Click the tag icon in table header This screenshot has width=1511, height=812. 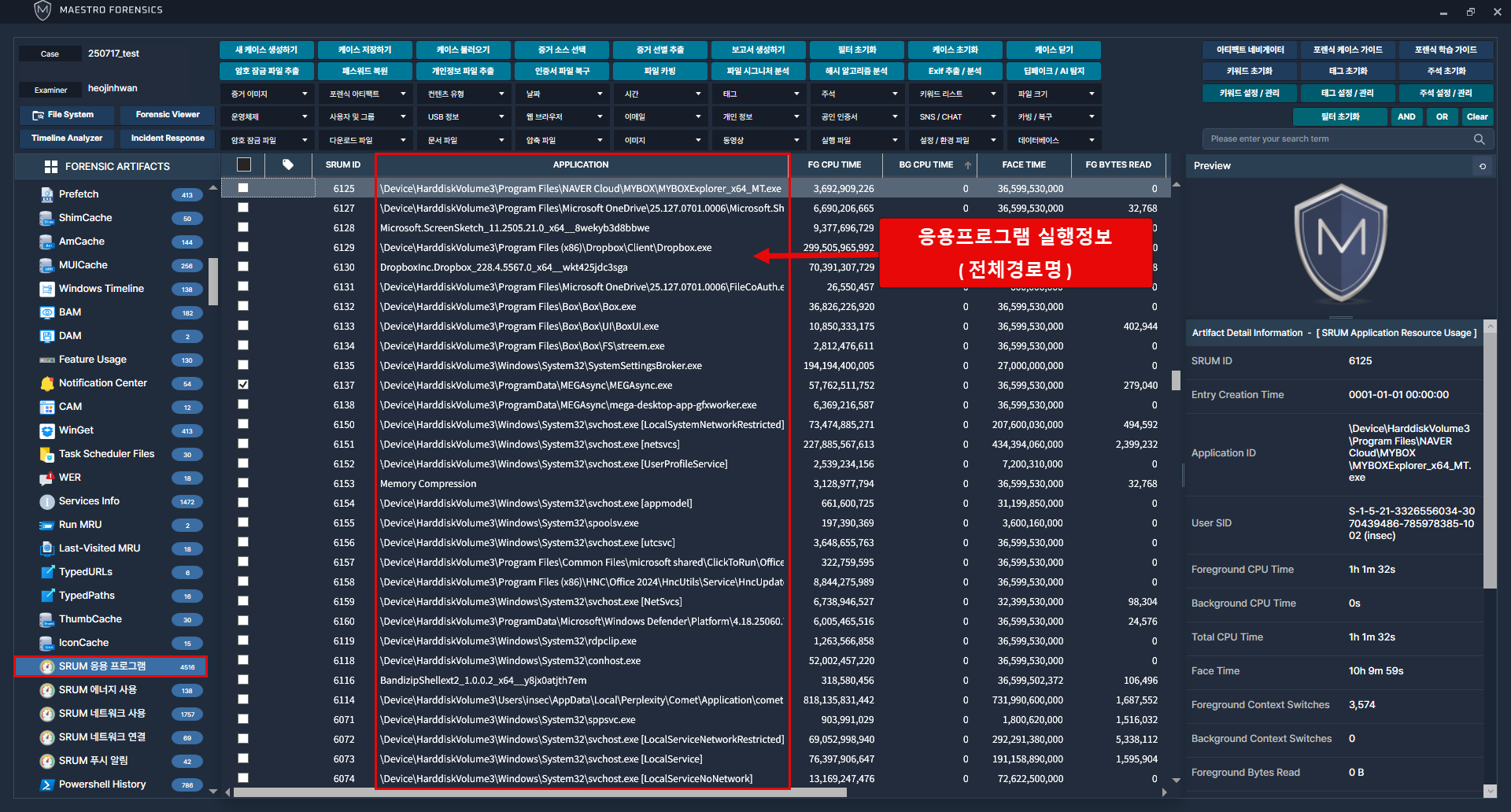tap(288, 164)
